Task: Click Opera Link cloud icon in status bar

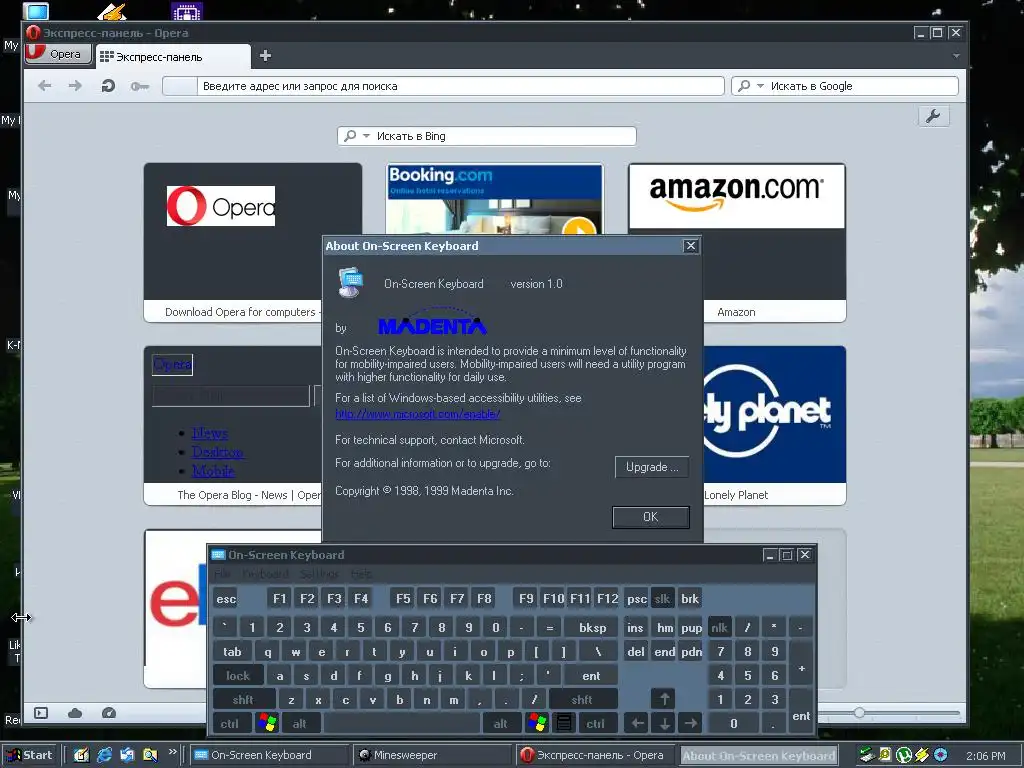Action: [75, 712]
